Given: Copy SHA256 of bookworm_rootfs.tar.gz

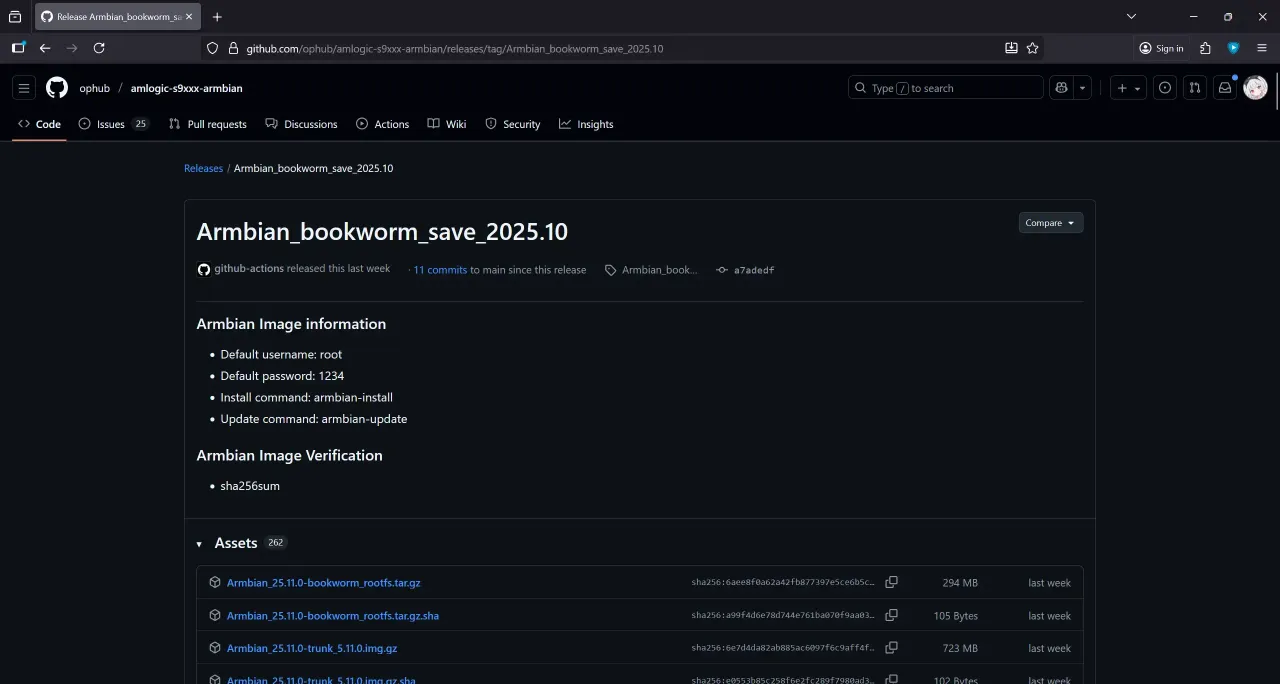Looking at the screenshot, I should [891, 582].
